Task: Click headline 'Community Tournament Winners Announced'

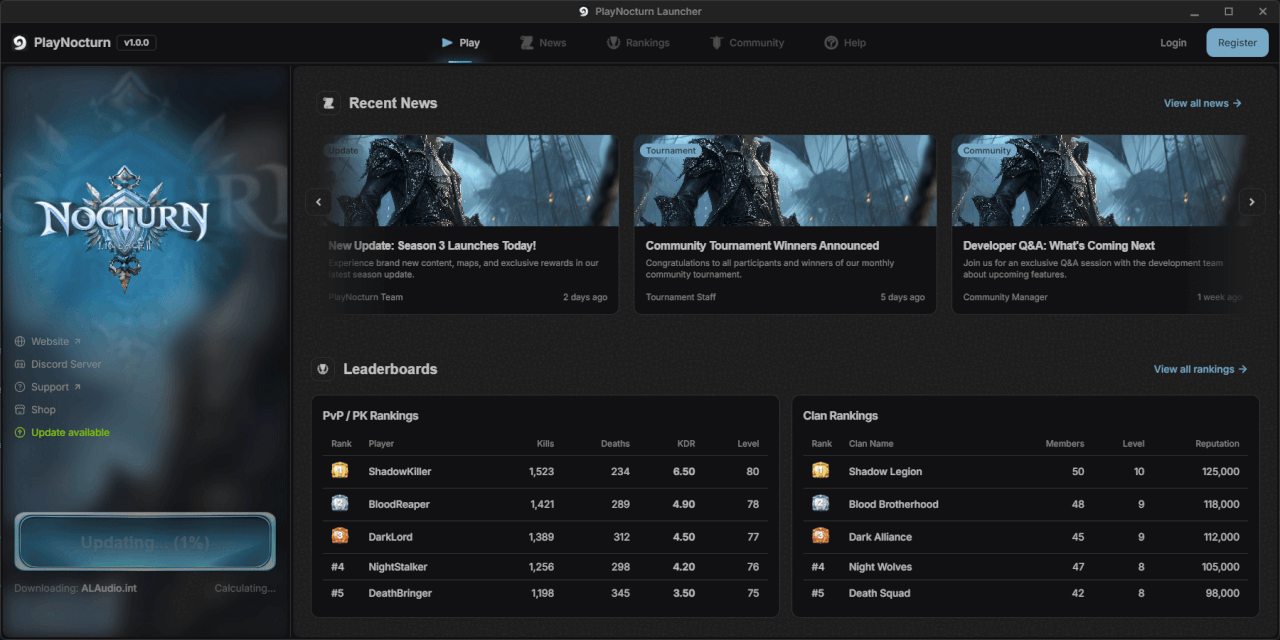Action: point(762,246)
